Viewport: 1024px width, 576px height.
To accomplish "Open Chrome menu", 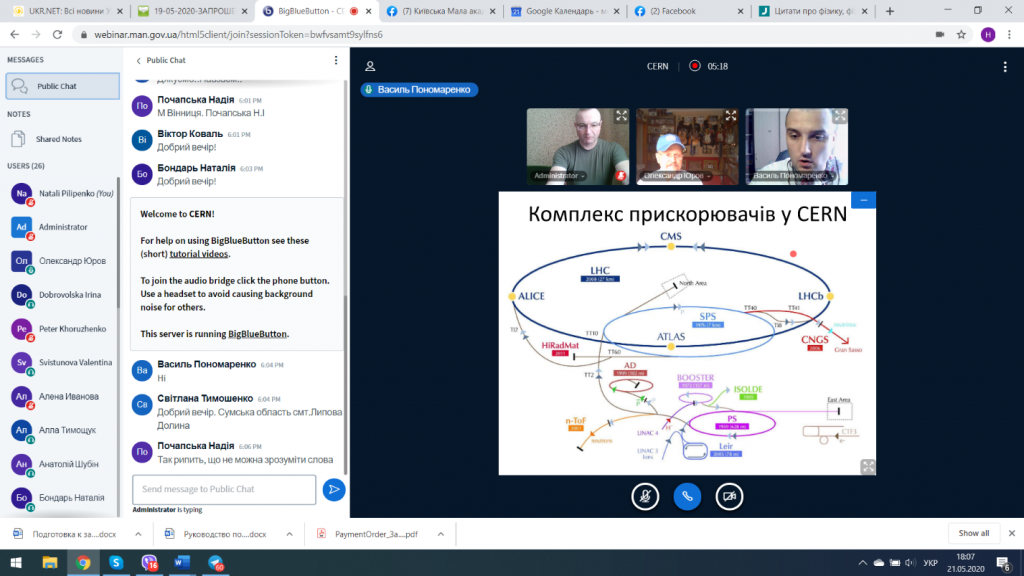I will tap(1010, 35).
